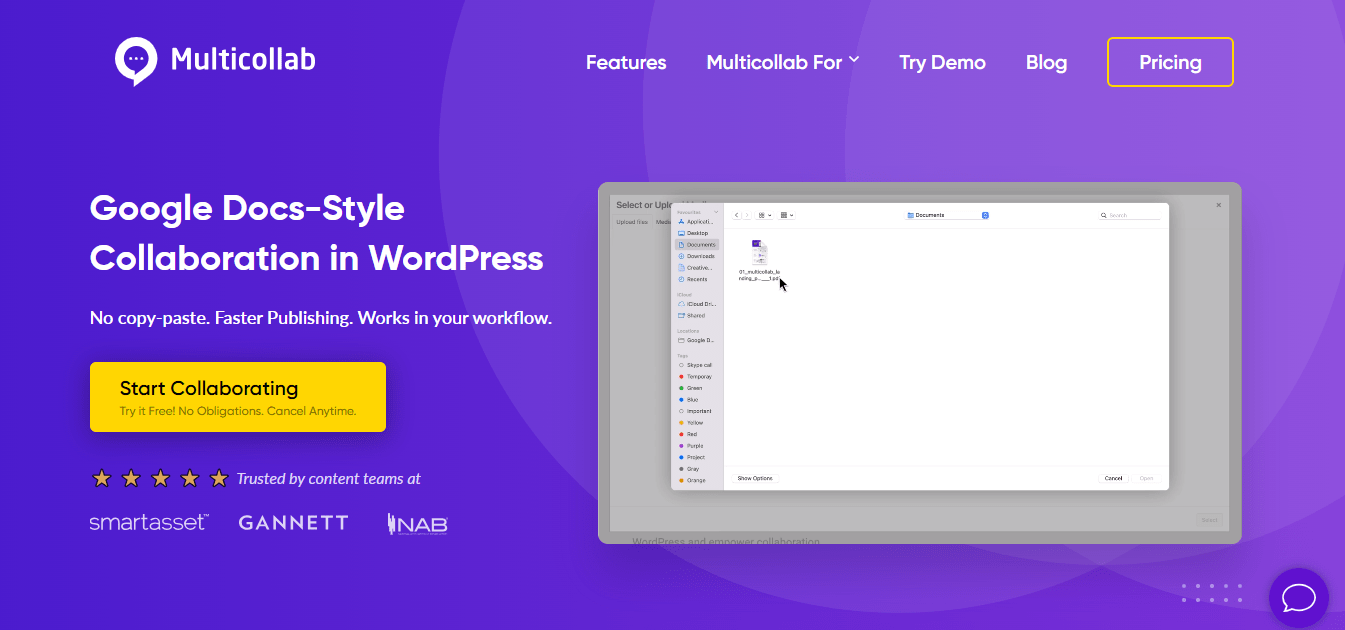Click the Start Collaborating button
The height and width of the screenshot is (630, 1345).
click(238, 397)
